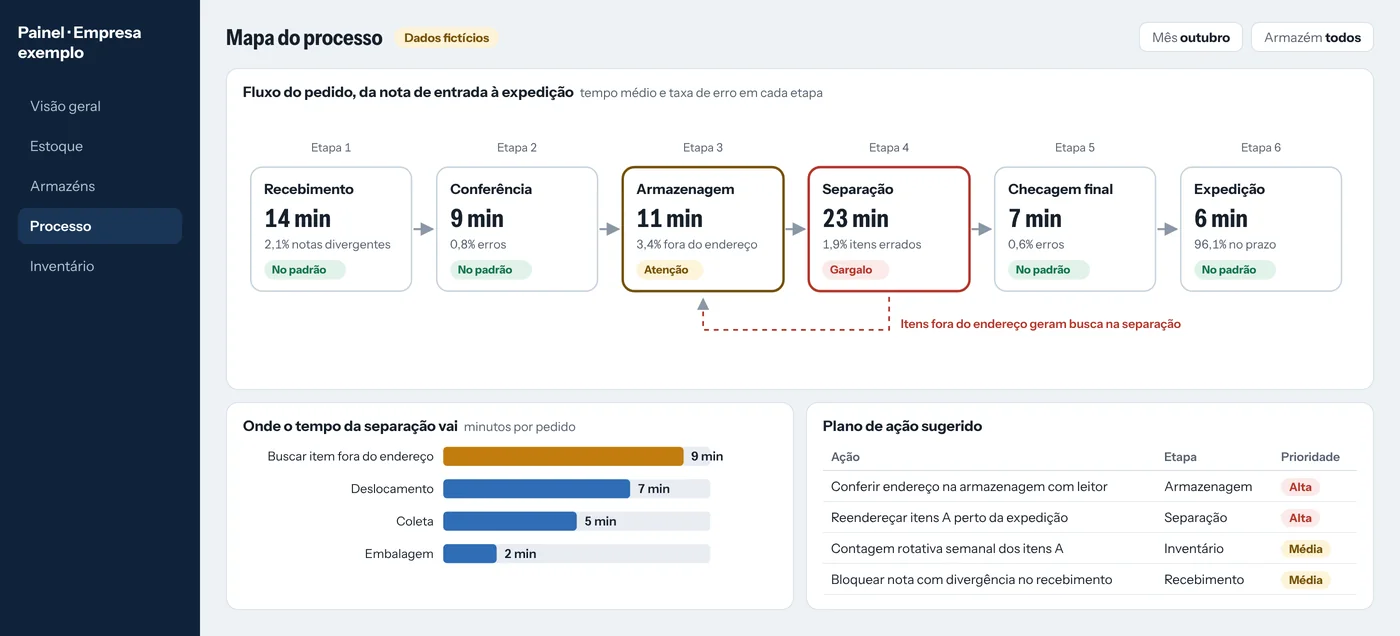Select action "Bloquear nota com divergência no recebimento"

(971, 580)
